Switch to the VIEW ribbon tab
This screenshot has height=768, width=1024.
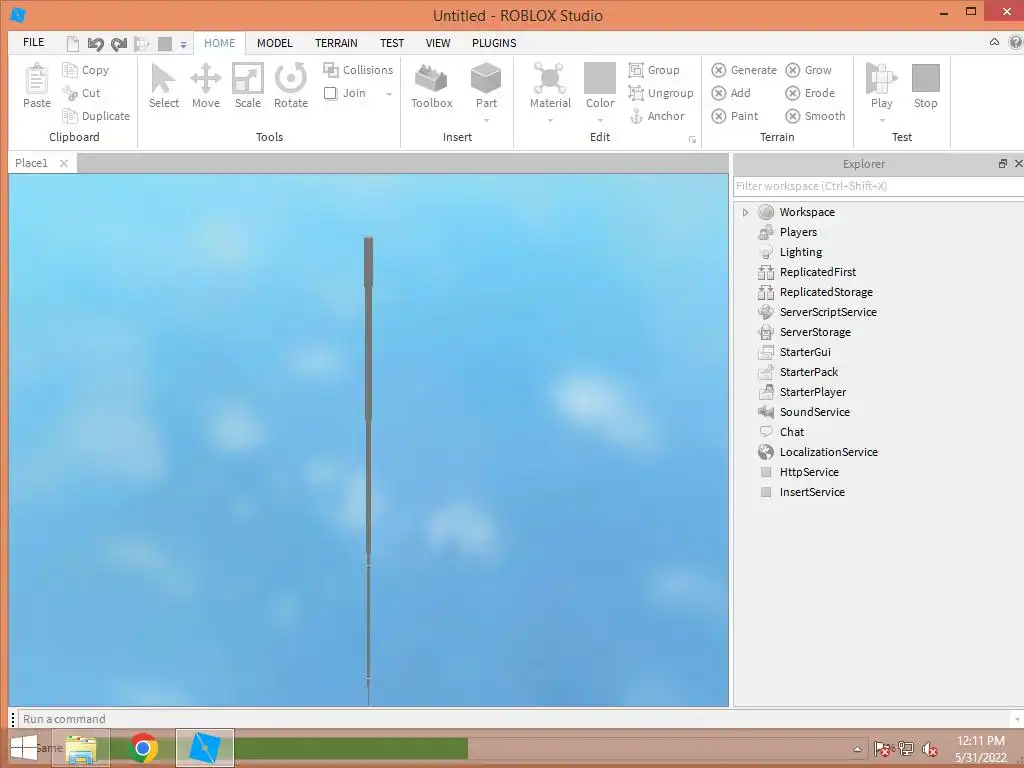tap(438, 43)
